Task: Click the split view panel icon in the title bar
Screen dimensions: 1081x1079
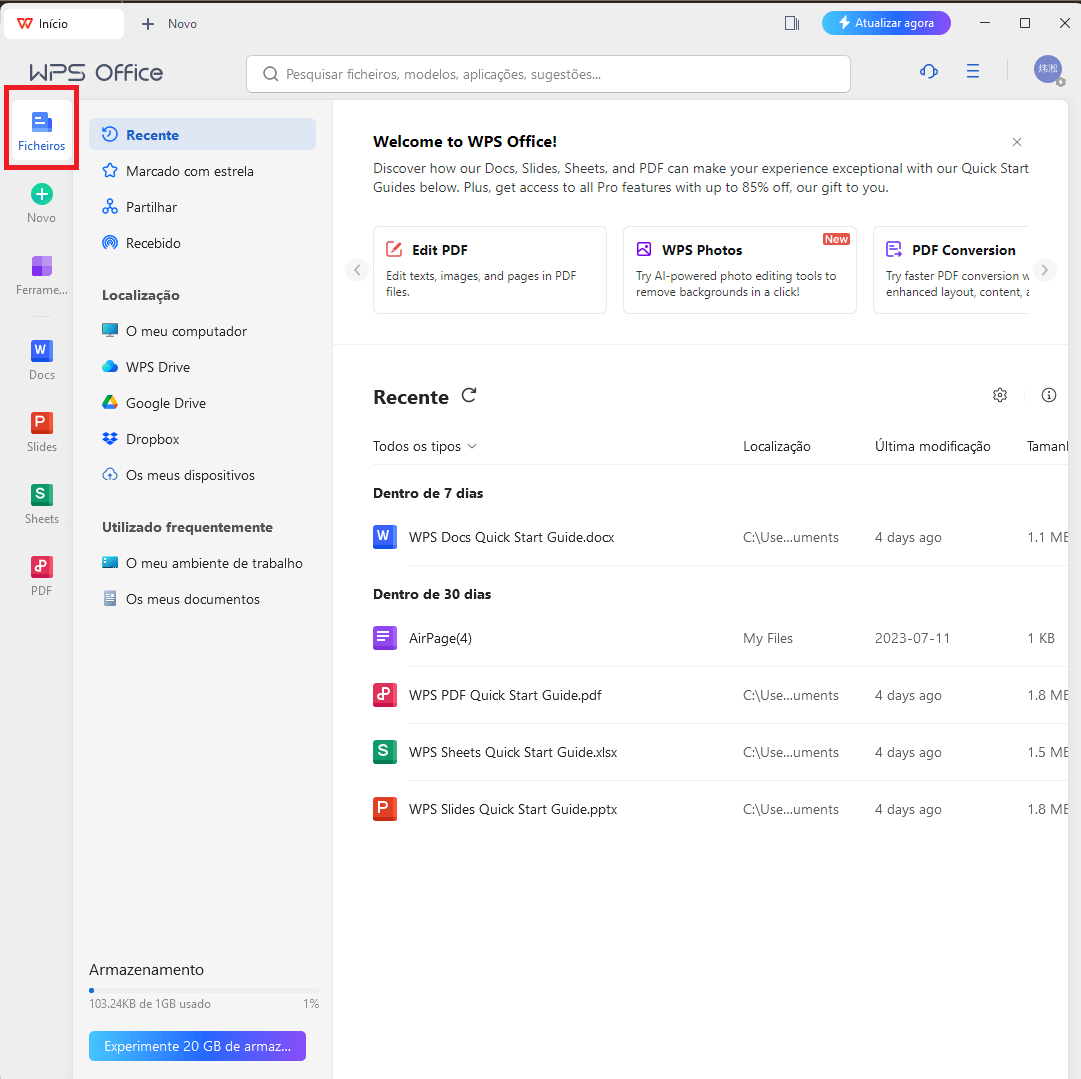Action: [x=791, y=23]
